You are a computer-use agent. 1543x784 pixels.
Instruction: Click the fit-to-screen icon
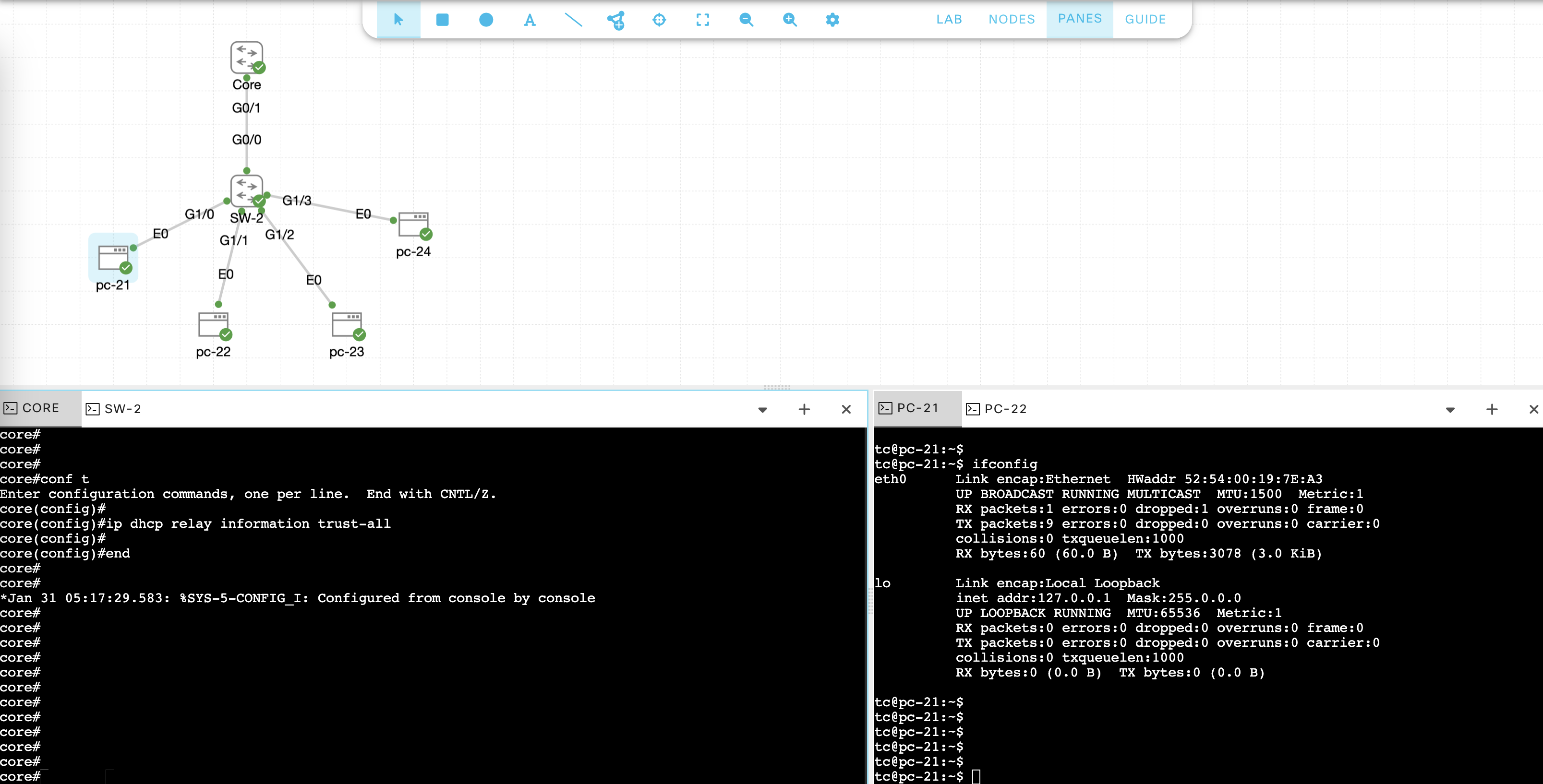(703, 20)
